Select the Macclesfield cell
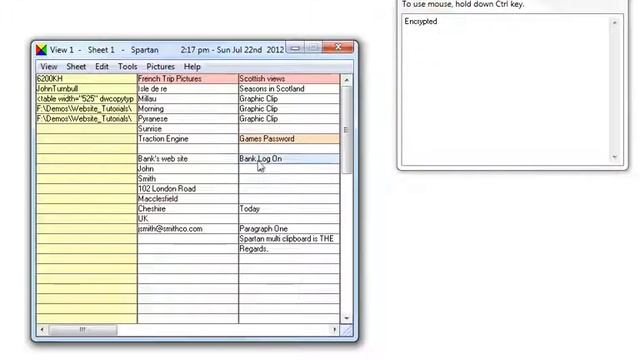The width and height of the screenshot is (640, 360). tap(188, 199)
